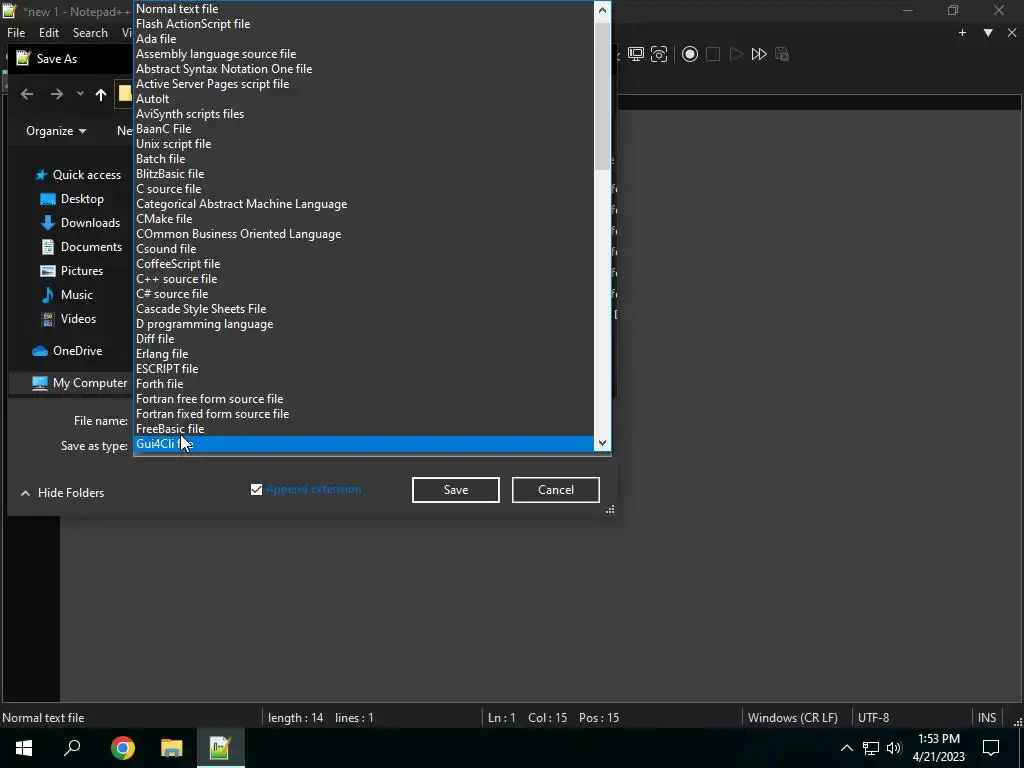Select BlitzBasic file entry

pos(364,174)
